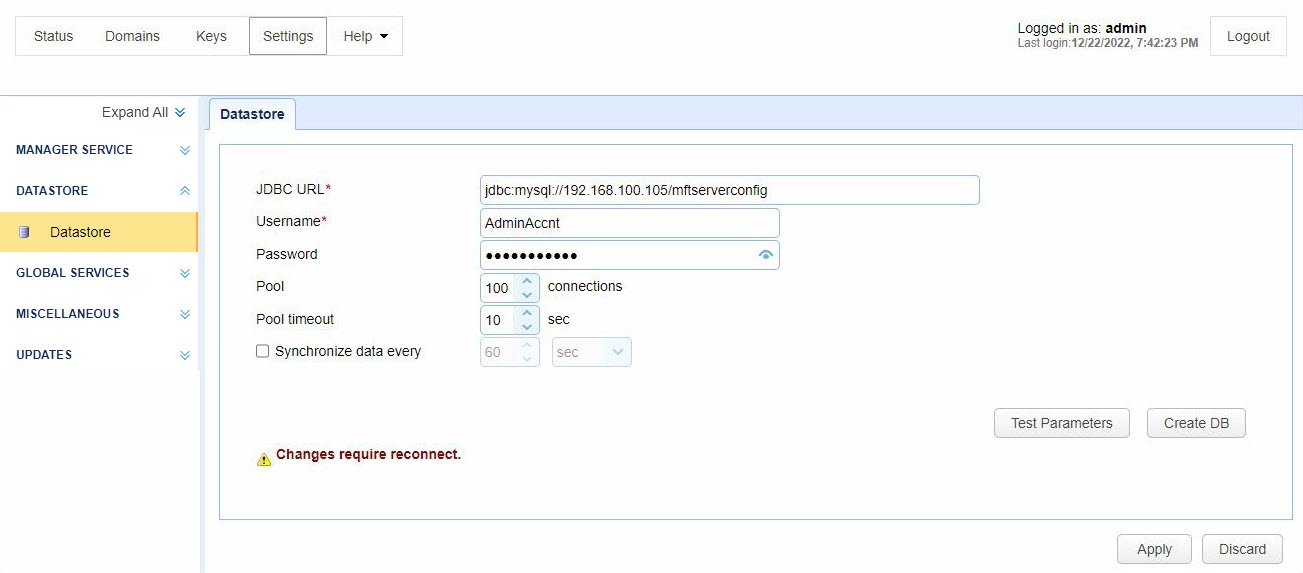
Task: Decrease Pool connections with down arrow
Action: tap(527, 295)
